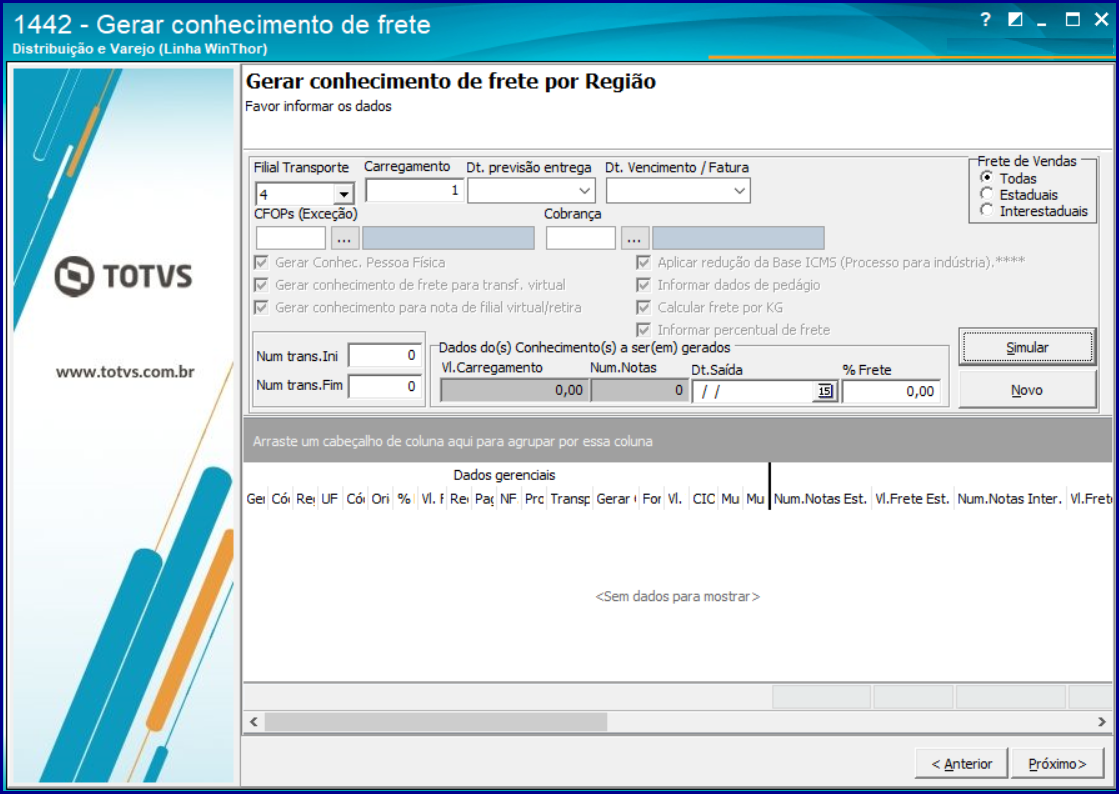
Task: Toggle Calcular frete por KG checkbox
Action: click(x=644, y=307)
